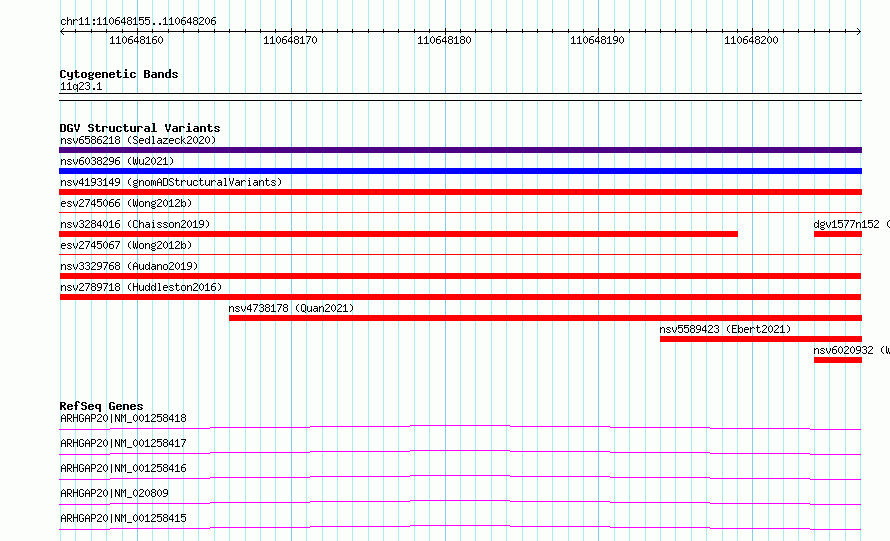
Task: Click the chr11:110648155..110648206 coordinates text
Action: pos(138,21)
